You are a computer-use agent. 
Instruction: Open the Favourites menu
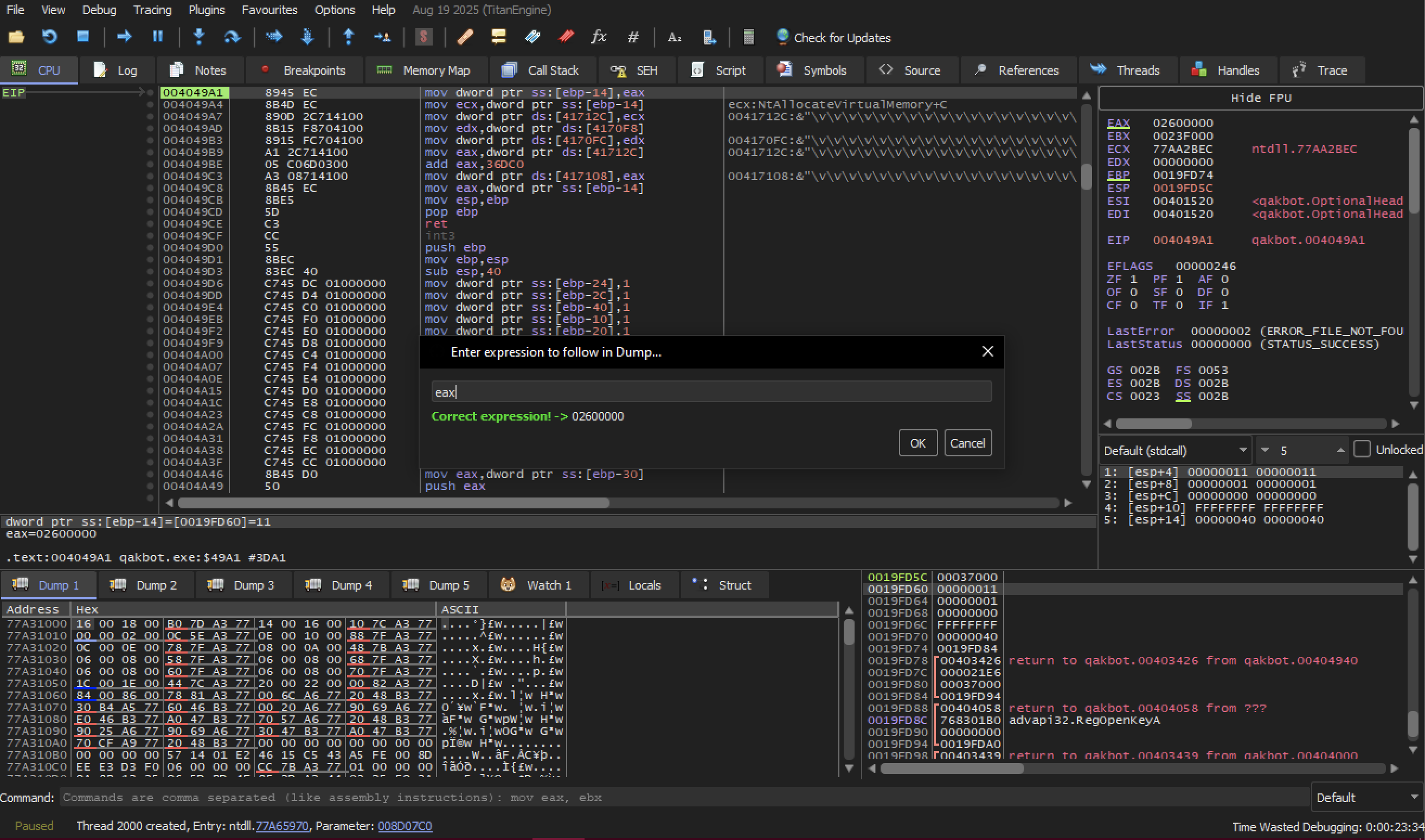tap(269, 10)
